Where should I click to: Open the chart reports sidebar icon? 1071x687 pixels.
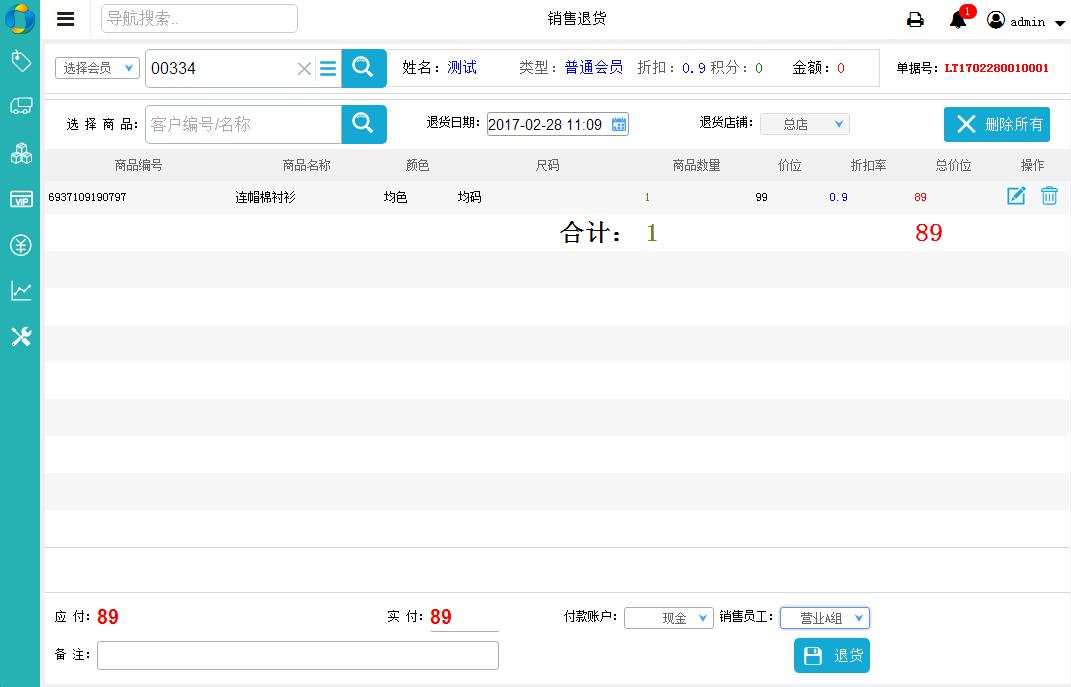point(21,291)
